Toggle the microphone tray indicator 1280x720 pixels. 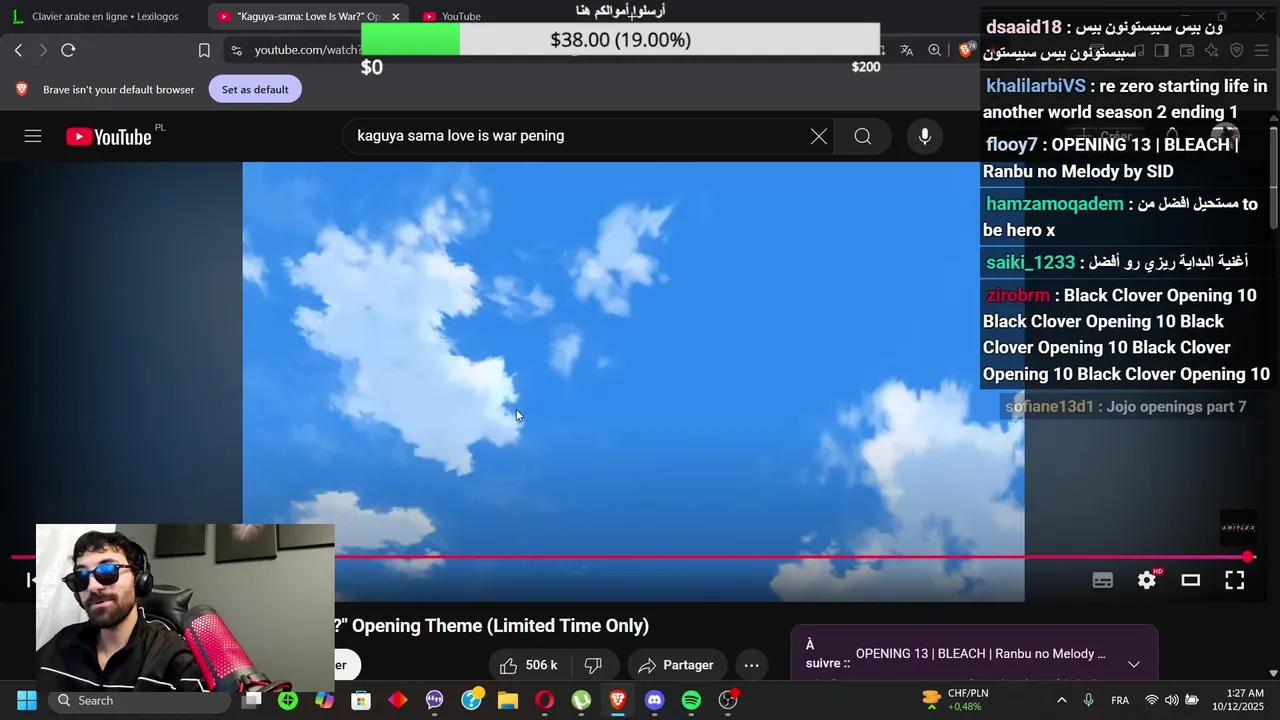(x=1088, y=700)
